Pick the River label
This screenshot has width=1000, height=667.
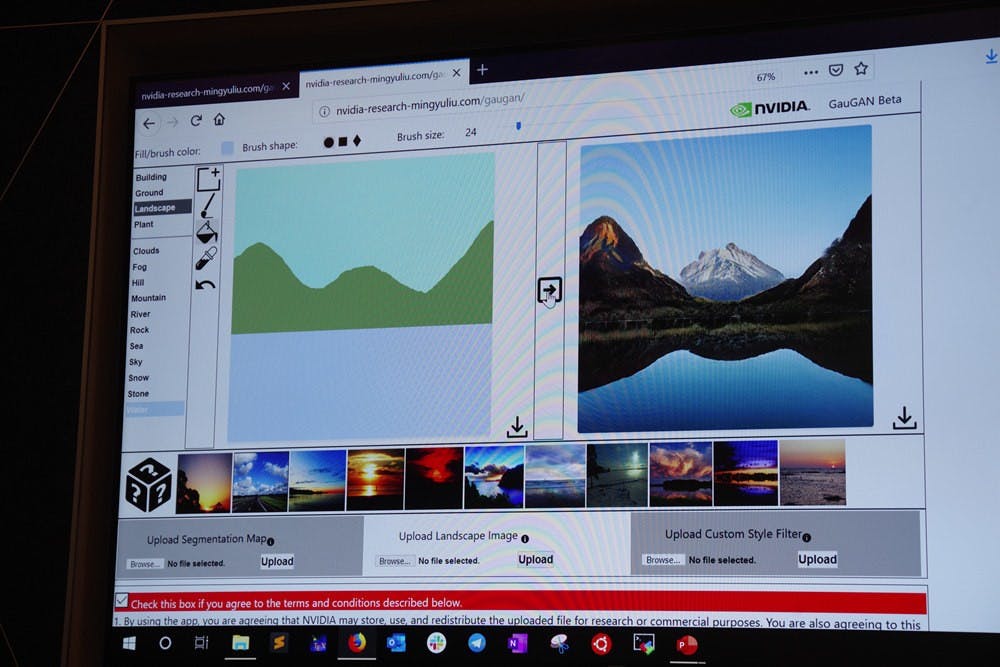140,314
